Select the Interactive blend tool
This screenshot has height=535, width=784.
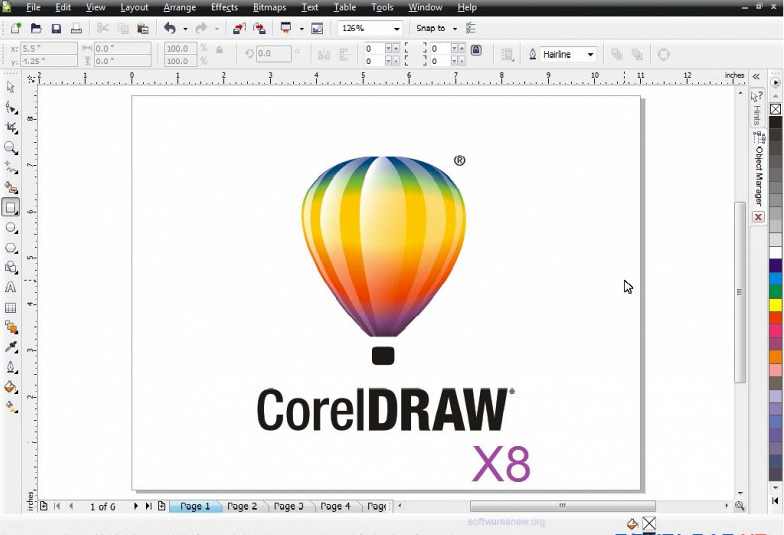[x=10, y=328]
